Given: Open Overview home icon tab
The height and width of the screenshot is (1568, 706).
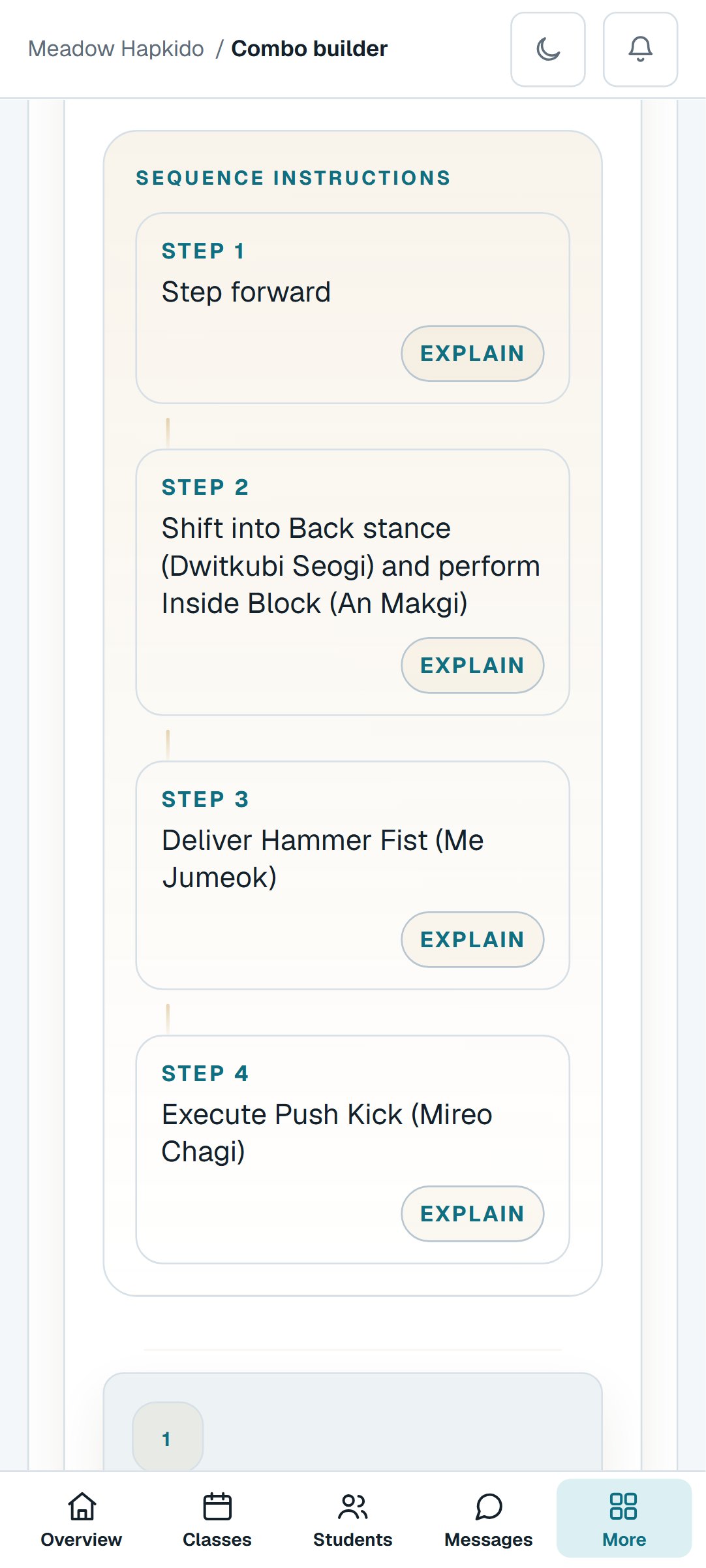Looking at the screenshot, I should point(82,1519).
